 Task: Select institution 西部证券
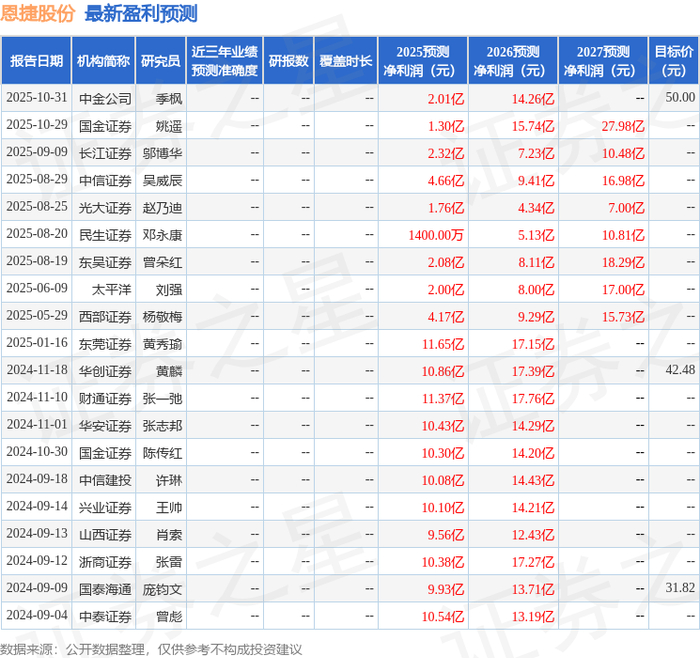(x=105, y=317)
